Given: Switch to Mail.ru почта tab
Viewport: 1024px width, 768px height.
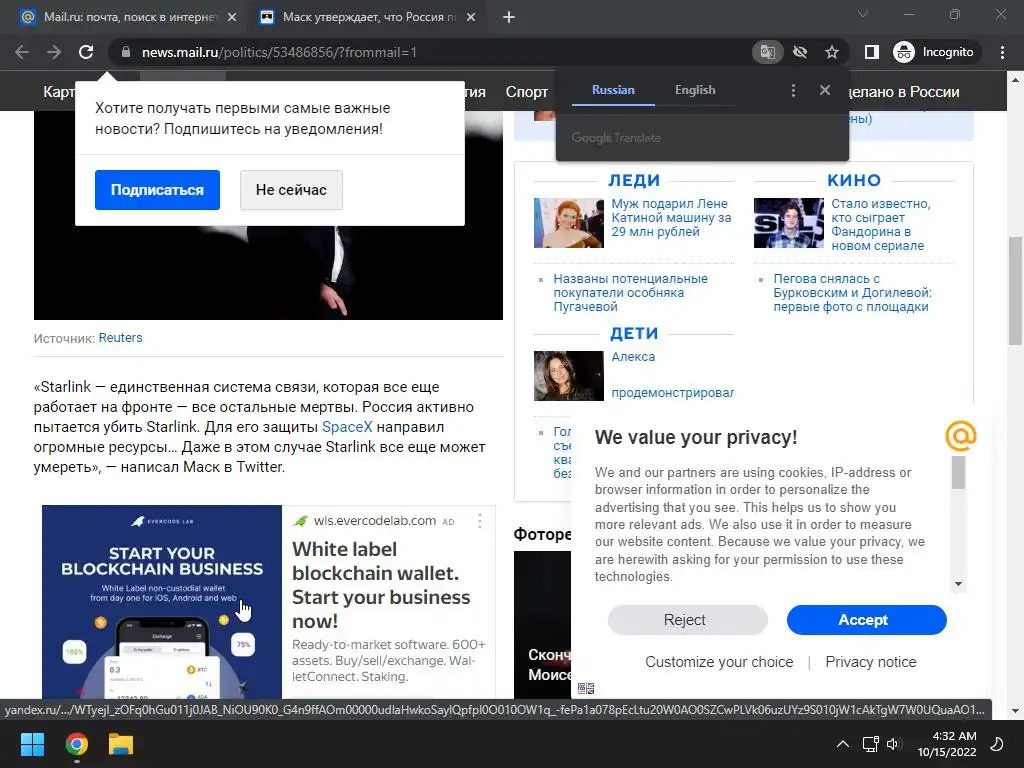Looking at the screenshot, I should [129, 18].
